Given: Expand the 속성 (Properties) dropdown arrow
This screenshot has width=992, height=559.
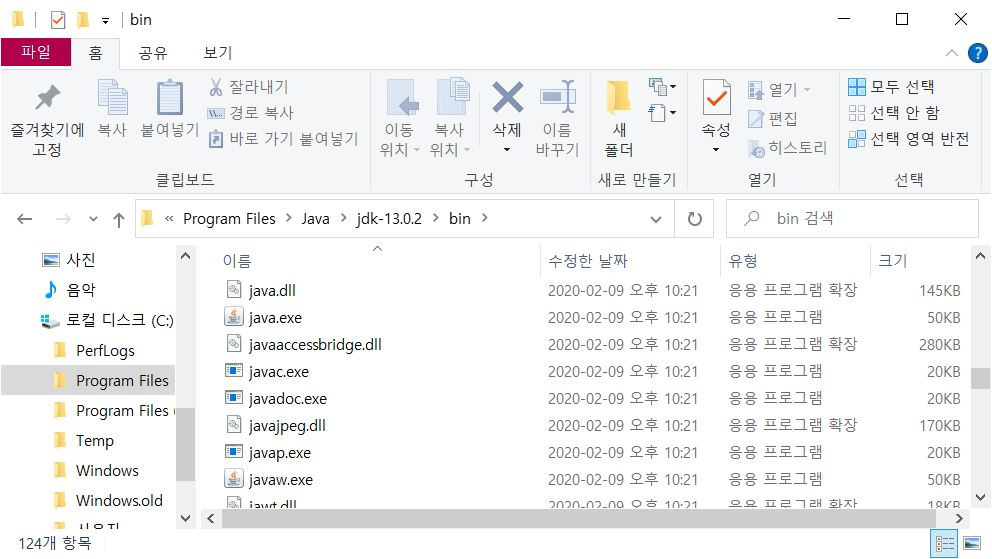Looking at the screenshot, I should click(716, 150).
